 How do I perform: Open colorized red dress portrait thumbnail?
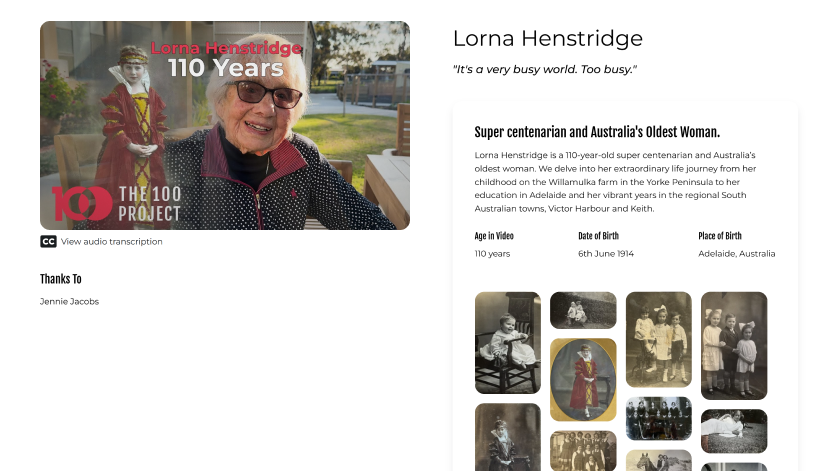pyautogui.click(x=583, y=380)
